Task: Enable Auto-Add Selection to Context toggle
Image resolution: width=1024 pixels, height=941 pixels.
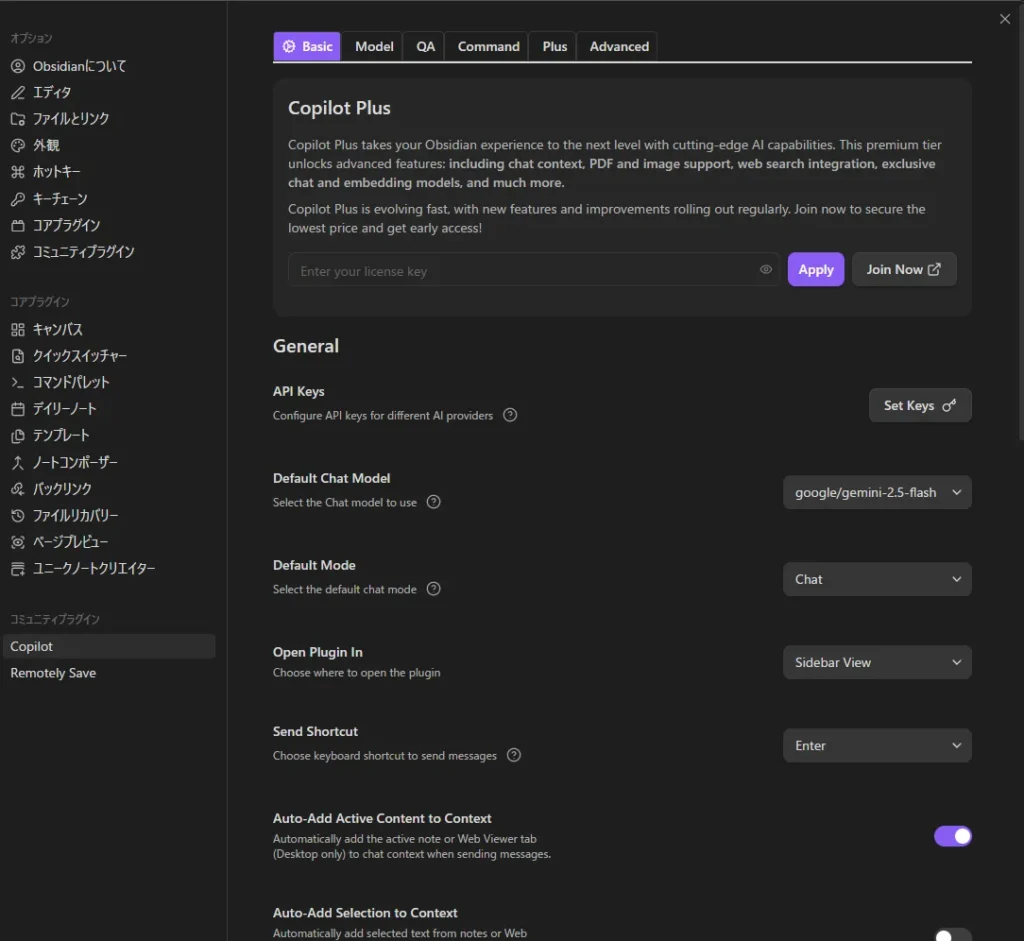Action: coord(952,934)
